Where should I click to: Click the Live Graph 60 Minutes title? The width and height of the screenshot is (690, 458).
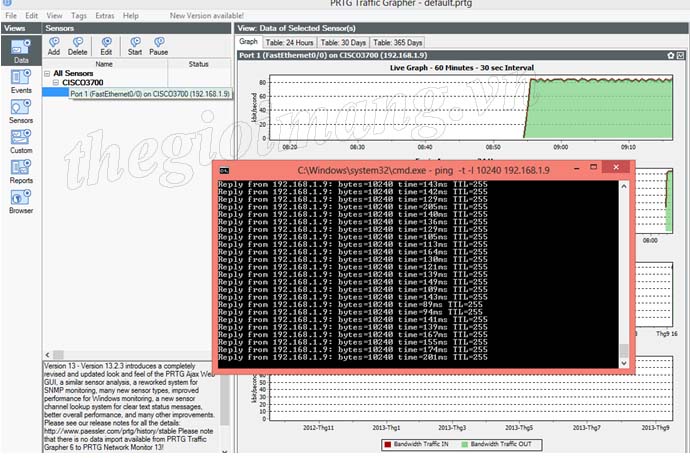462,68
